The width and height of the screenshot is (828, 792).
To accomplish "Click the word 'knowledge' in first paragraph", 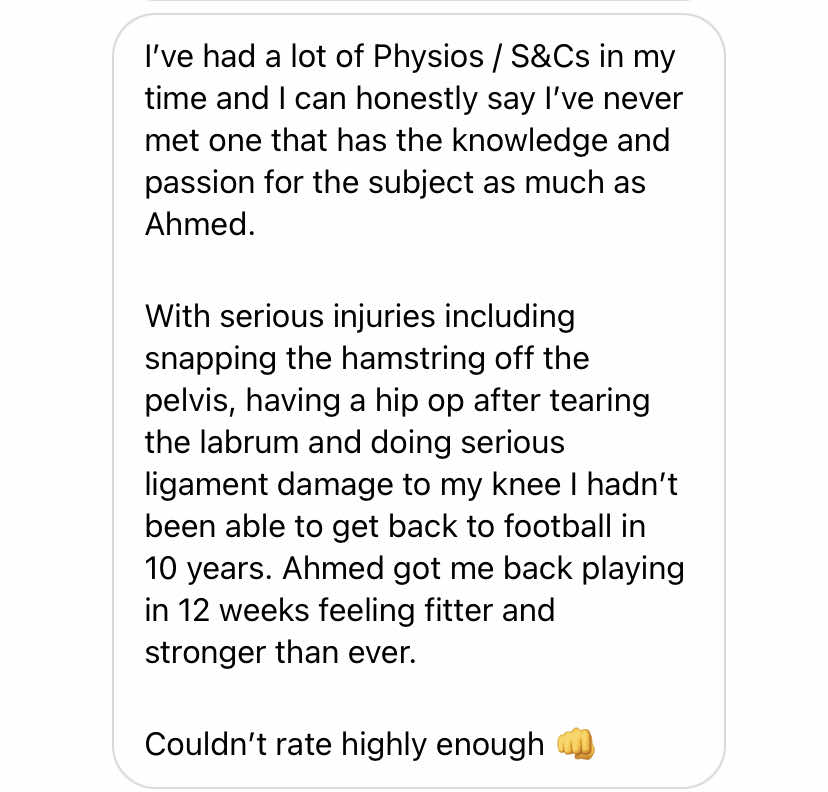I will point(530,141).
